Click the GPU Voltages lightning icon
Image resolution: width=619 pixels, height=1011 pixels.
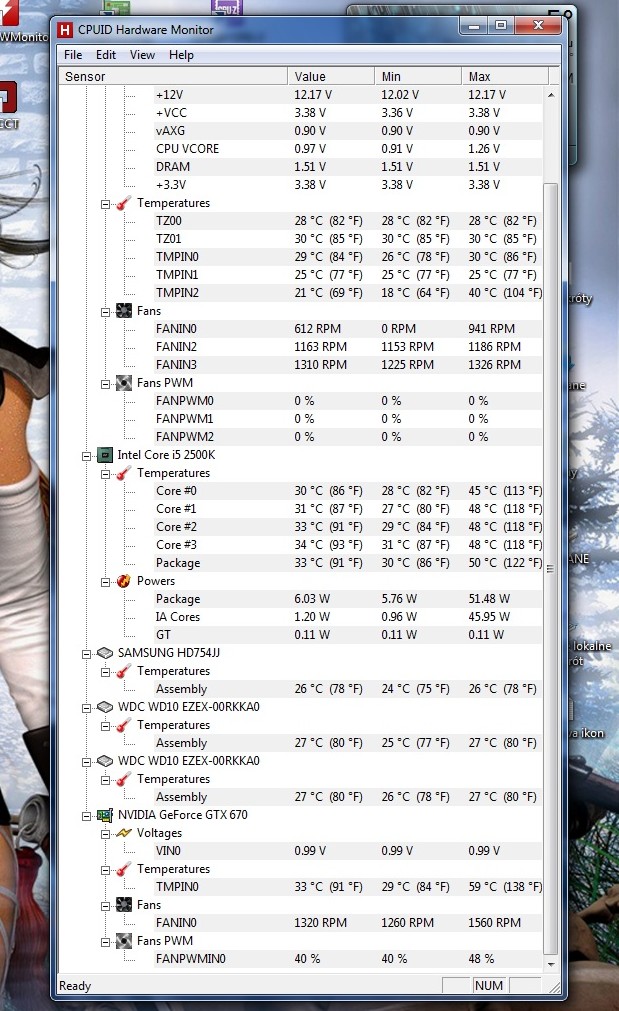pyautogui.click(x=123, y=833)
